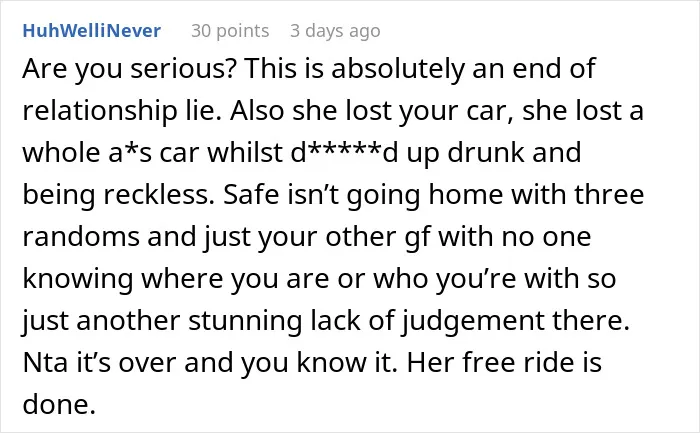Screen dimensions: 700x433
Task: Click the words 'up drunk and'
Action: coord(493,152)
